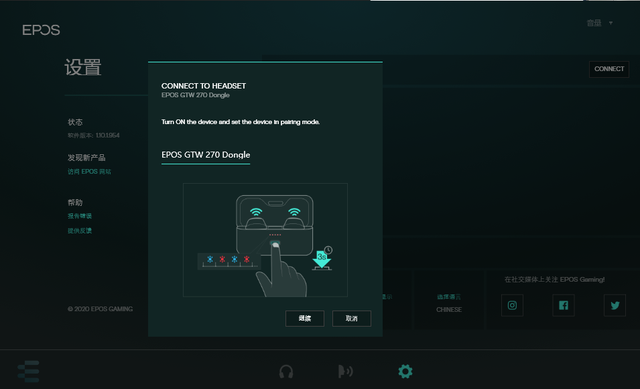Switch to the headphone playback section

point(286,371)
